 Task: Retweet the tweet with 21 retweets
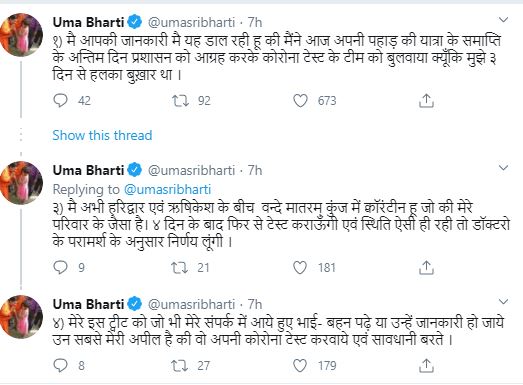179,267
